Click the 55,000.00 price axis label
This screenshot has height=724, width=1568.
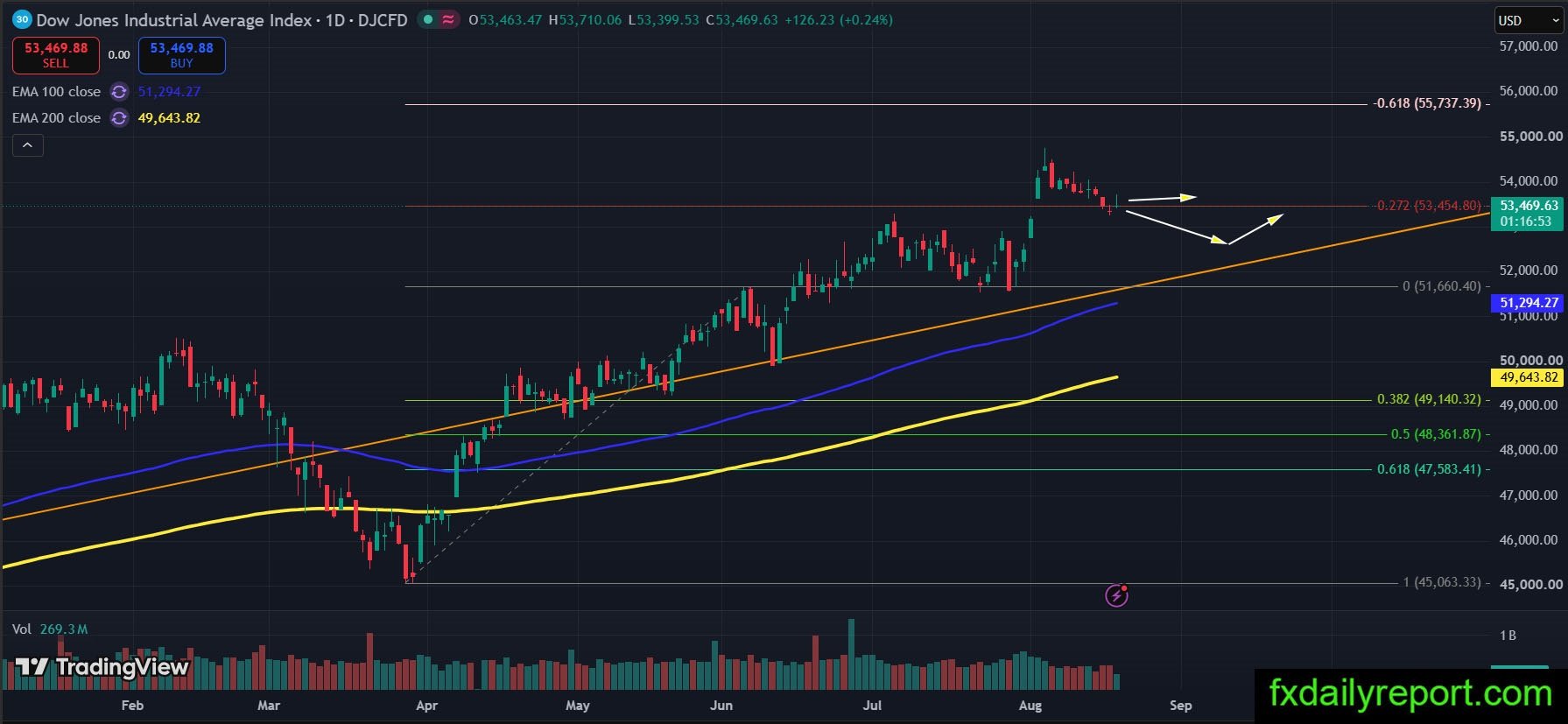point(1530,136)
